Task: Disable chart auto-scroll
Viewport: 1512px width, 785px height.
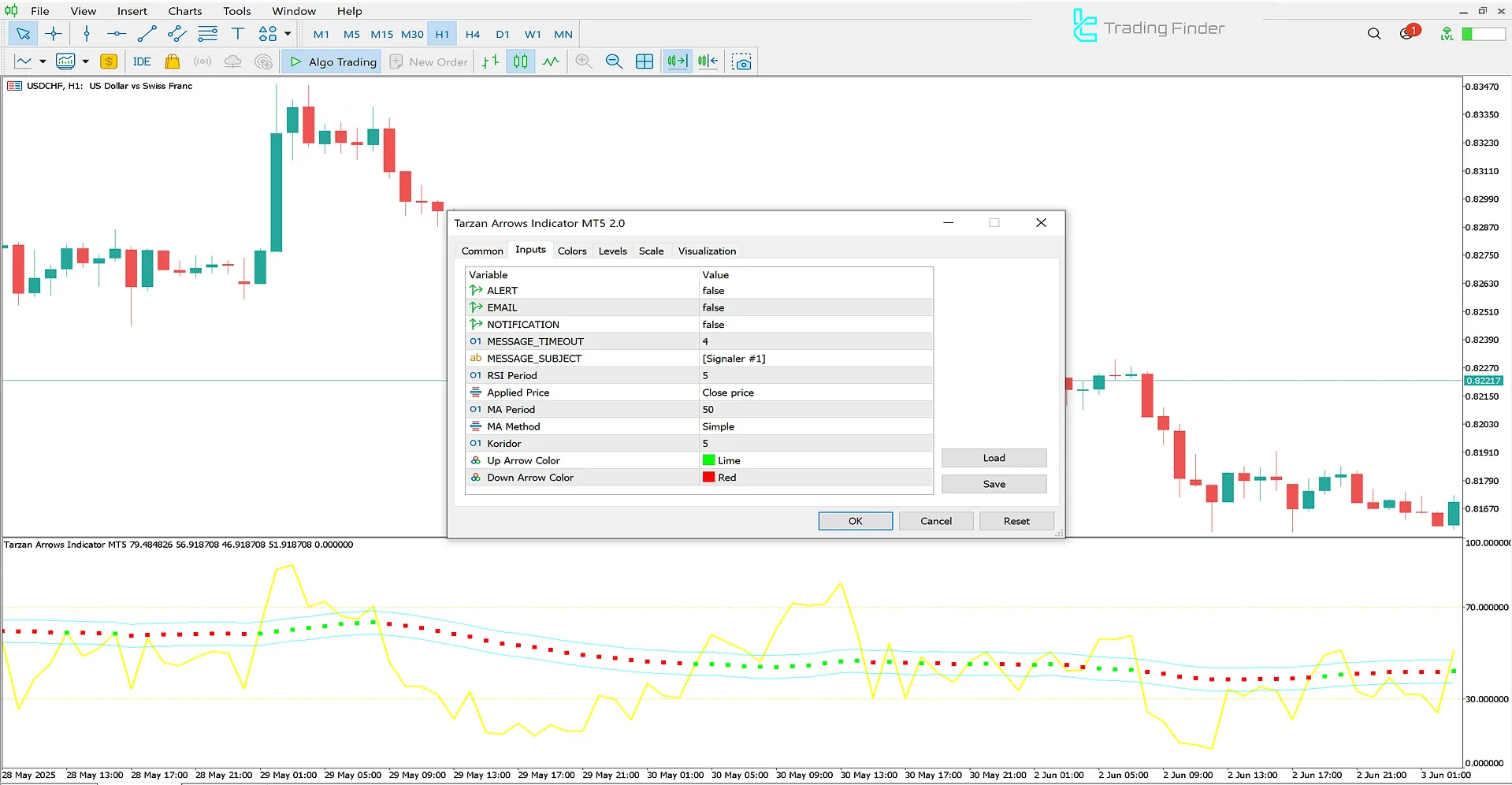Action: click(677, 61)
